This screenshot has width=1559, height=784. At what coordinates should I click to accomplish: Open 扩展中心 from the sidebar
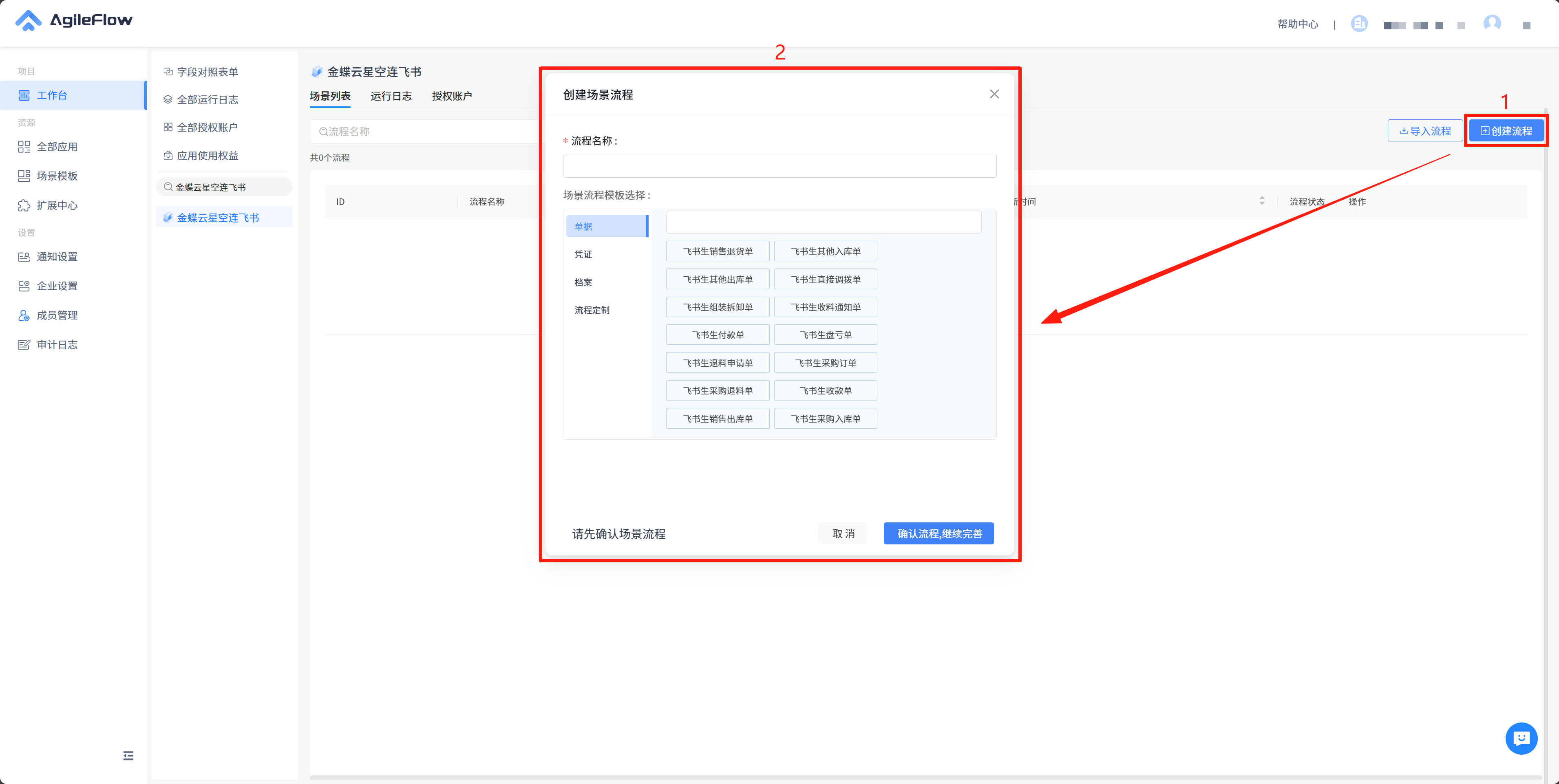coord(57,205)
